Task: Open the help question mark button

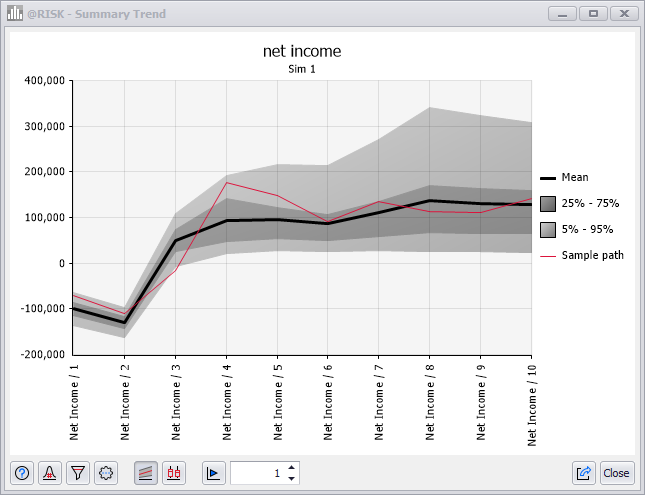Action: pos(22,473)
